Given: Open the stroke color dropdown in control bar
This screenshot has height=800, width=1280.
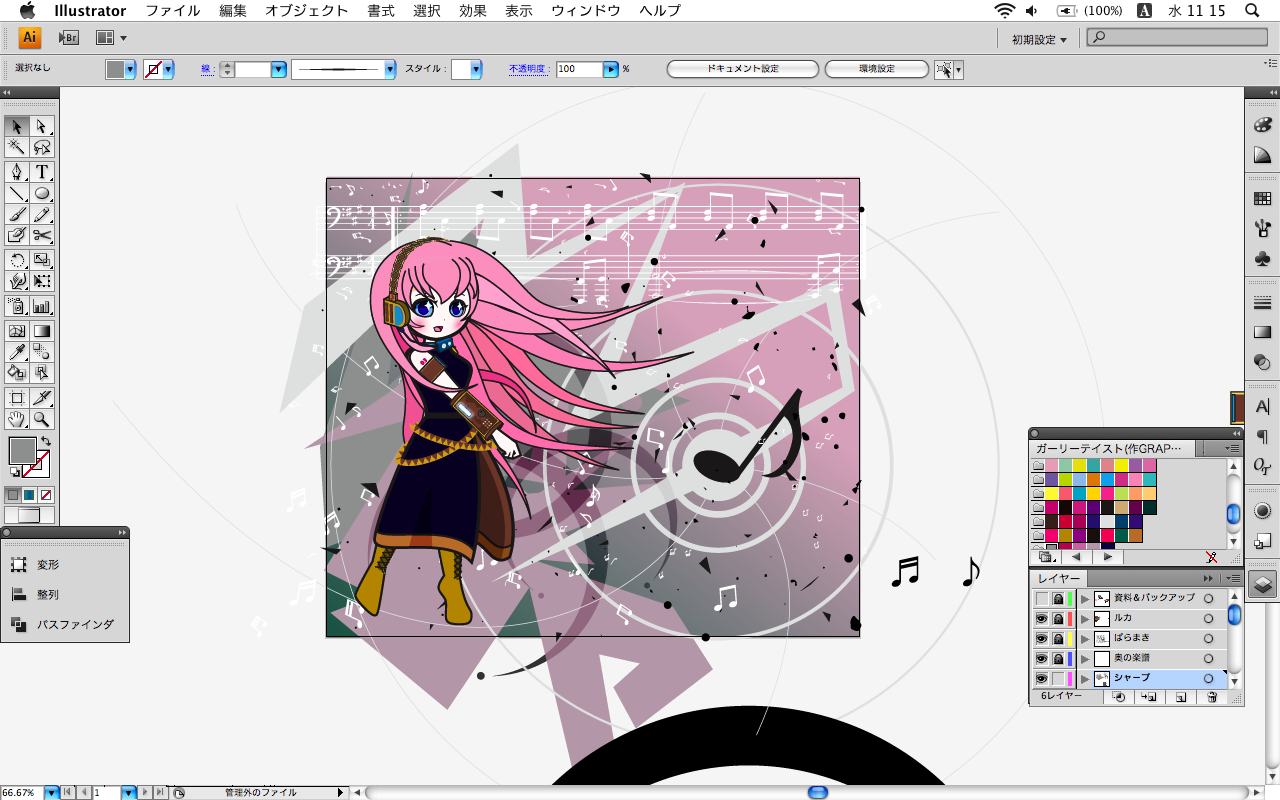Looking at the screenshot, I should coord(168,69).
